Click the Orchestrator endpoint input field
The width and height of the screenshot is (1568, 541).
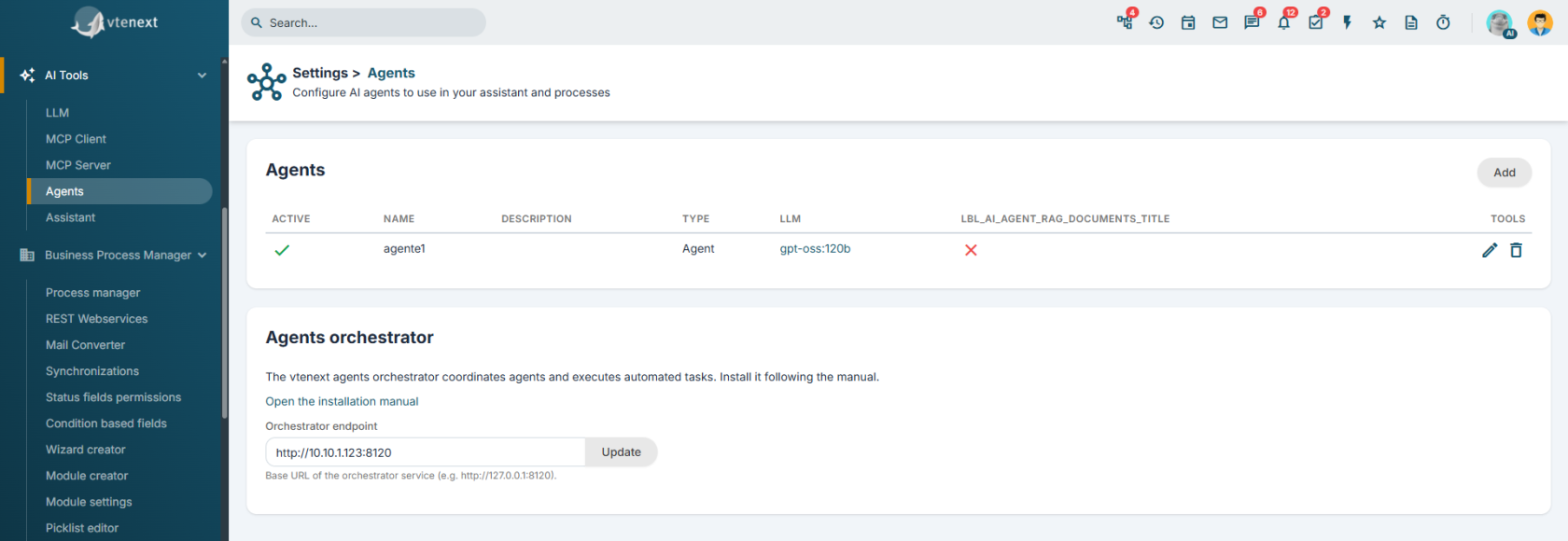[426, 452]
